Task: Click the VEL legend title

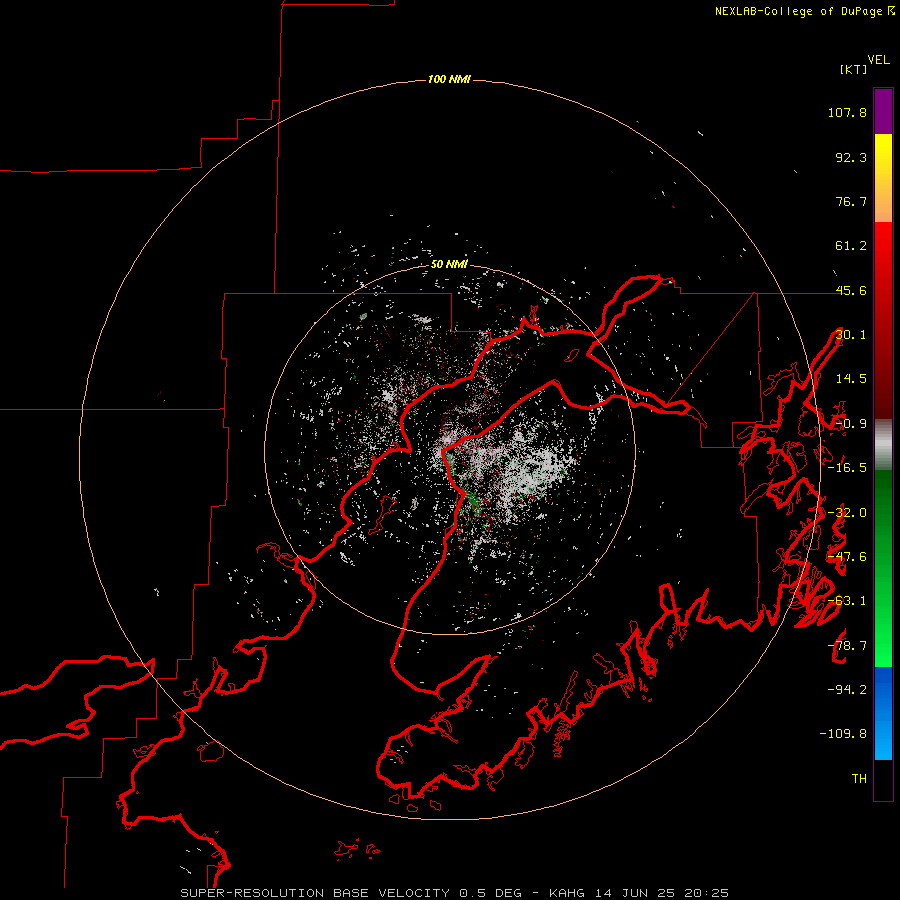Action: pos(879,60)
